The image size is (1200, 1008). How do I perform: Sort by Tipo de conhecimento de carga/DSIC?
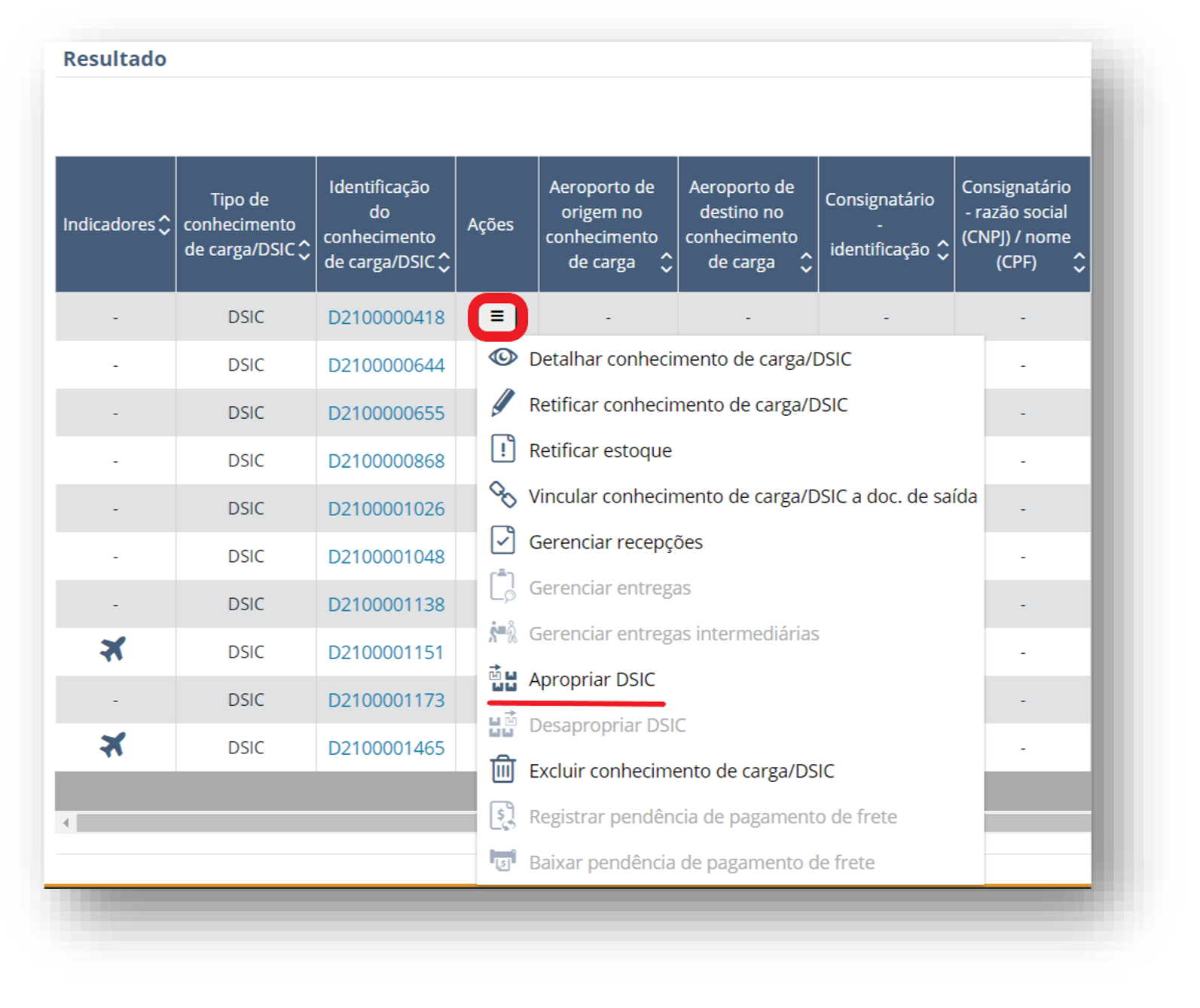[304, 249]
